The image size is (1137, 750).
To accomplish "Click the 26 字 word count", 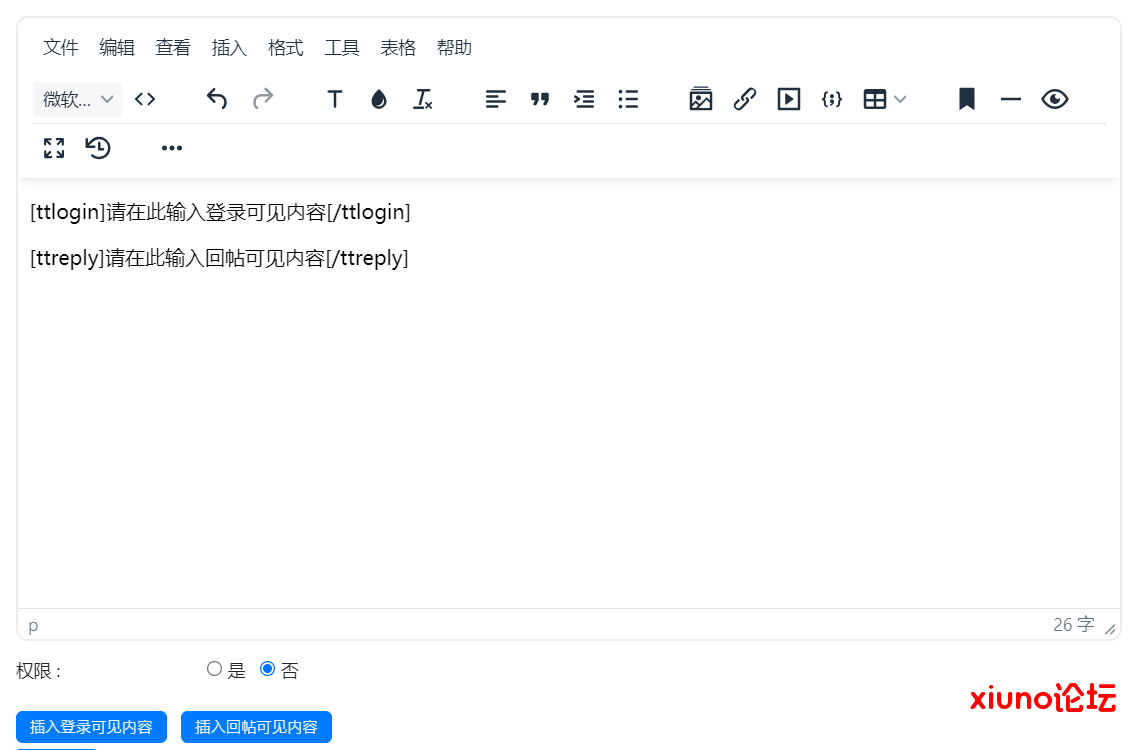I will (x=1074, y=625).
